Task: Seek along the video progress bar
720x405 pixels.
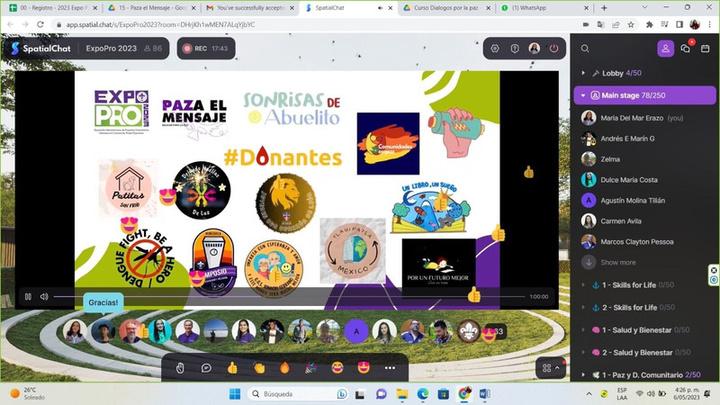Action: [x=289, y=297]
